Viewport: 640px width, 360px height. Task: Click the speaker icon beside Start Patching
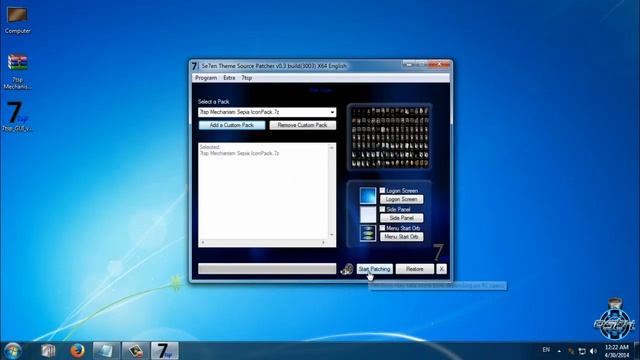[347, 269]
